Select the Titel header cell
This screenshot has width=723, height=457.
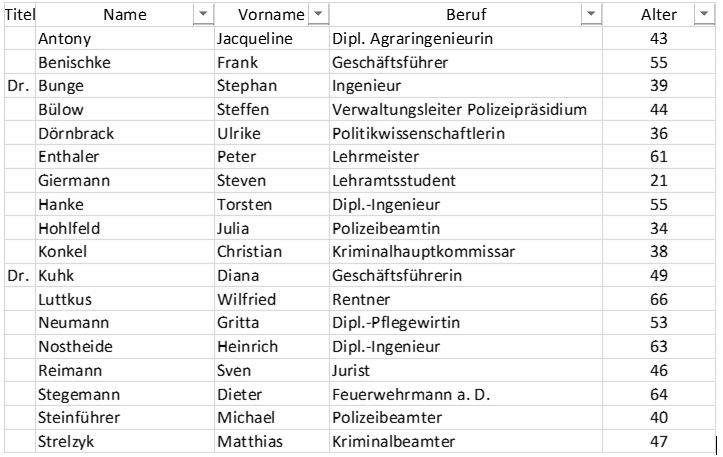[x=20, y=15]
